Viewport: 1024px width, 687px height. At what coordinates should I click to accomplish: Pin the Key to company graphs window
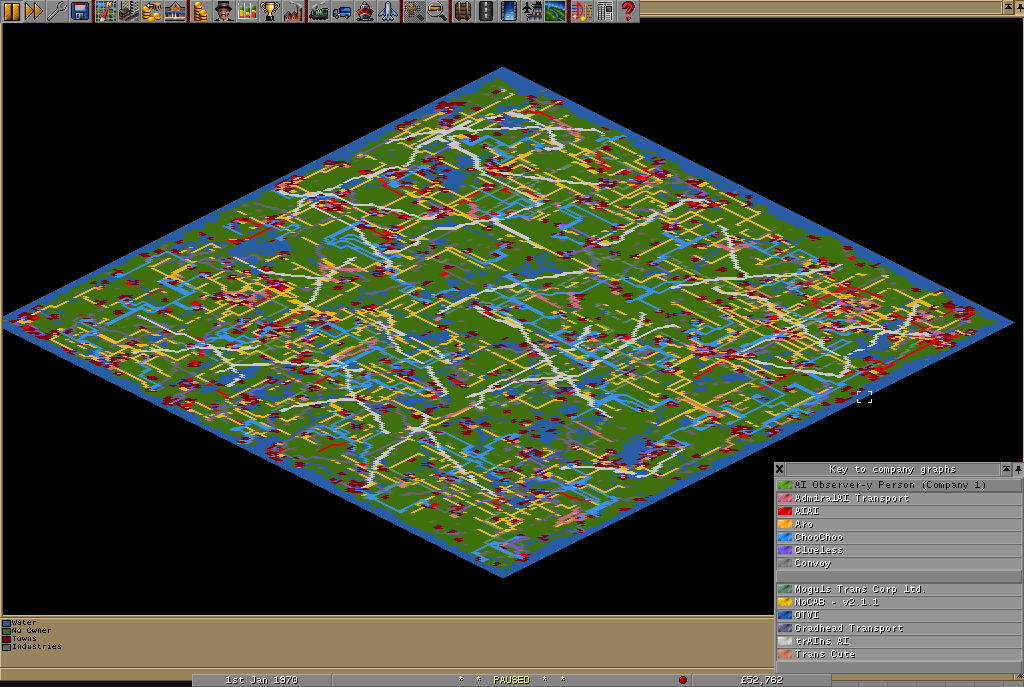pos(1017,469)
